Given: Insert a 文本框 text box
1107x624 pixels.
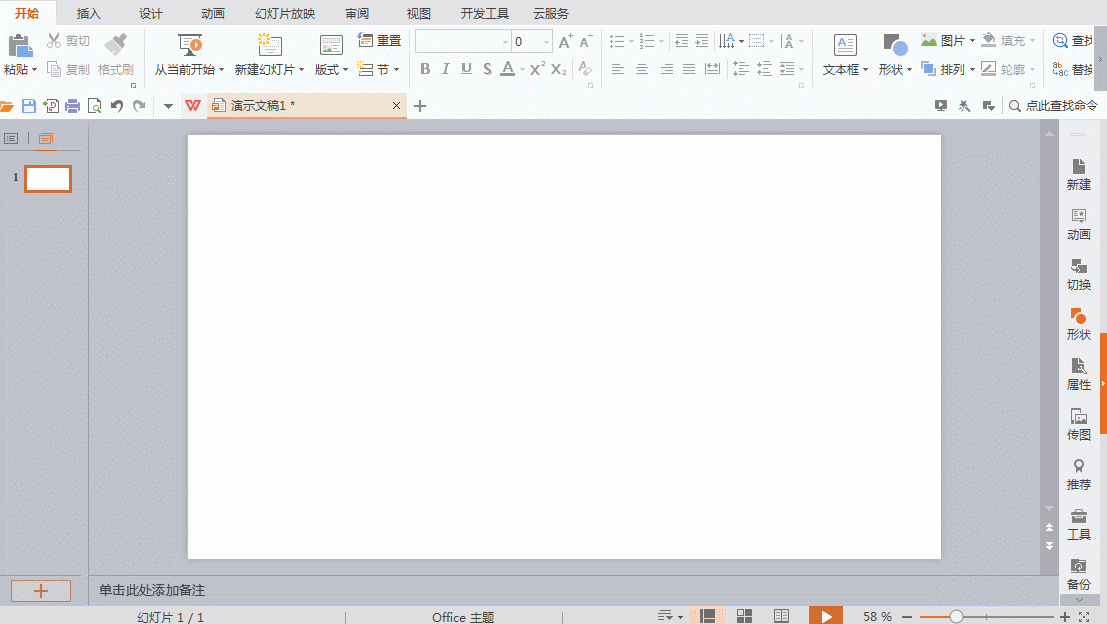Looking at the screenshot, I should pos(845,45).
